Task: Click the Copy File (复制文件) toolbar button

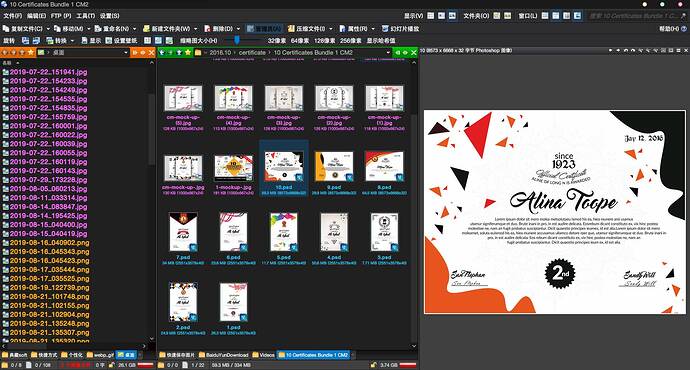Action: tap(23, 29)
